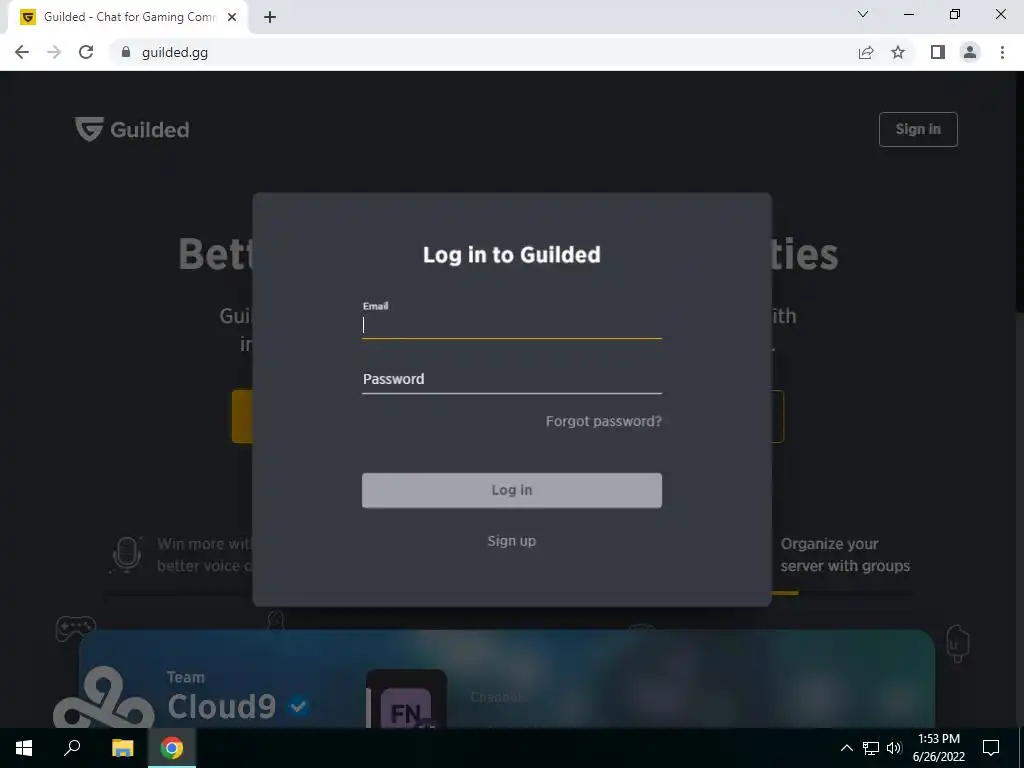1024x768 pixels.
Task: Toggle the browser side panel icon
Action: point(938,52)
